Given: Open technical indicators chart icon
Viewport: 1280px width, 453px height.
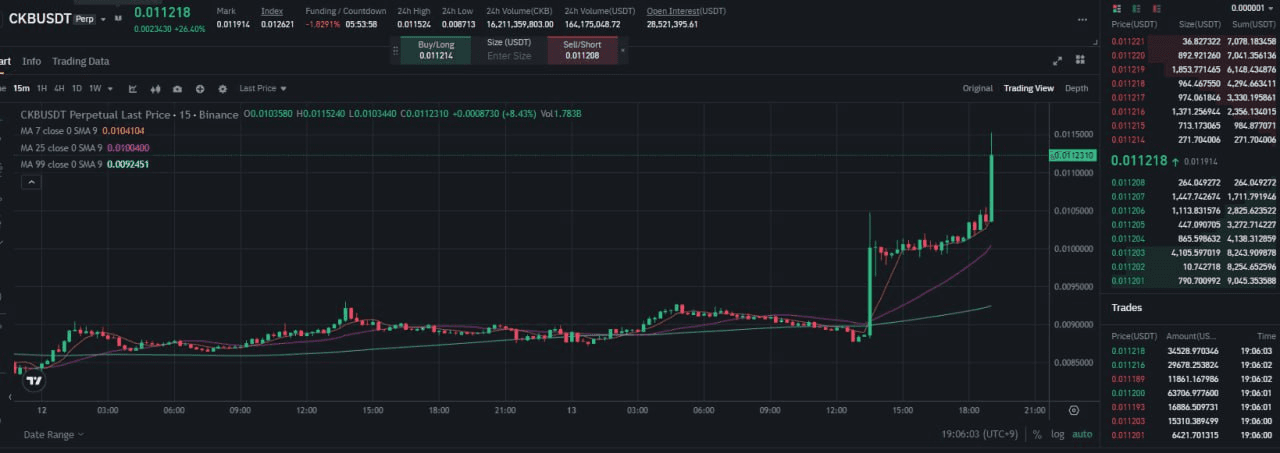Looking at the screenshot, I should pos(132,88).
